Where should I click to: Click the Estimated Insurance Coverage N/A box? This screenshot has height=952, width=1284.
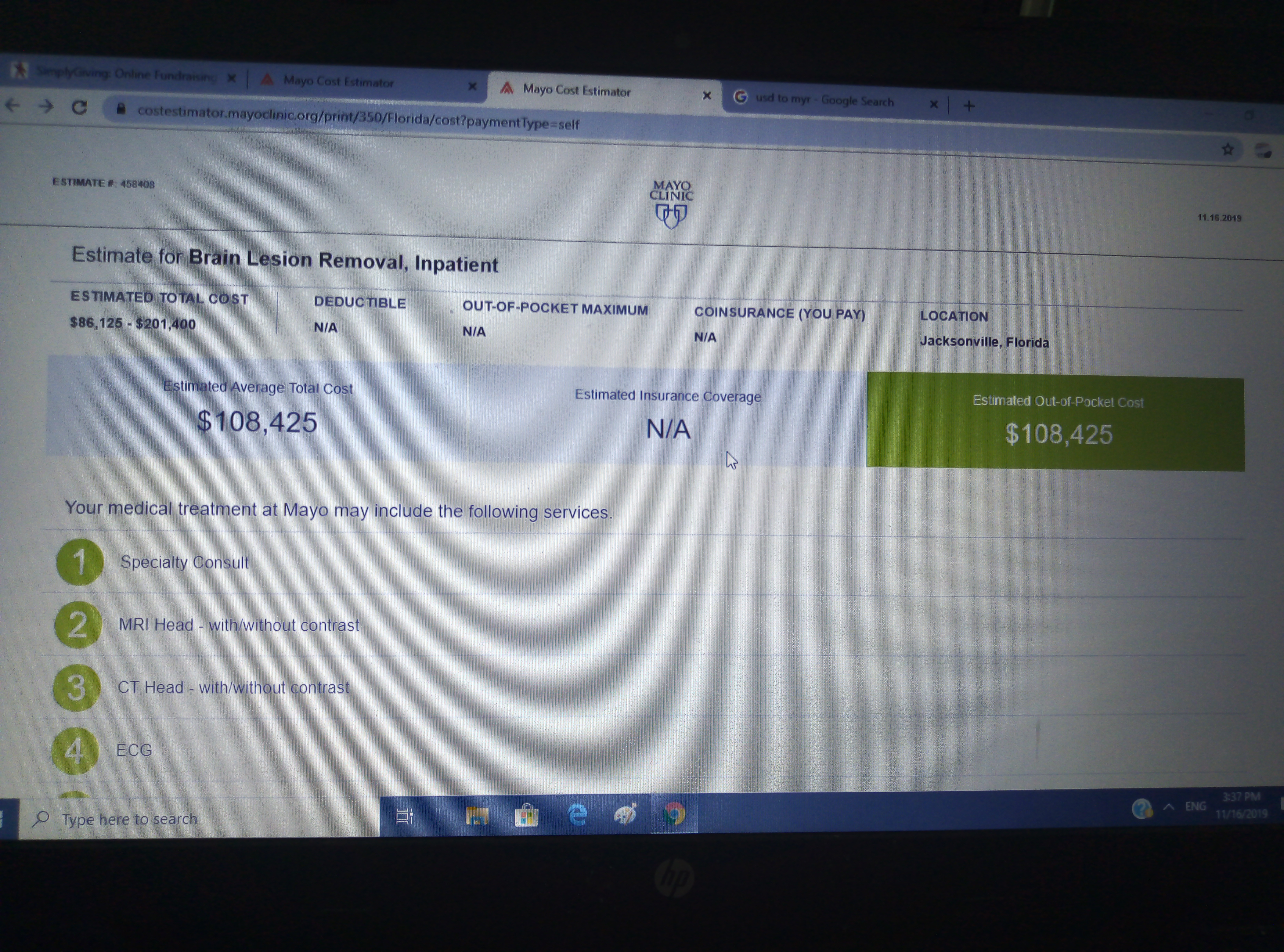pos(667,416)
